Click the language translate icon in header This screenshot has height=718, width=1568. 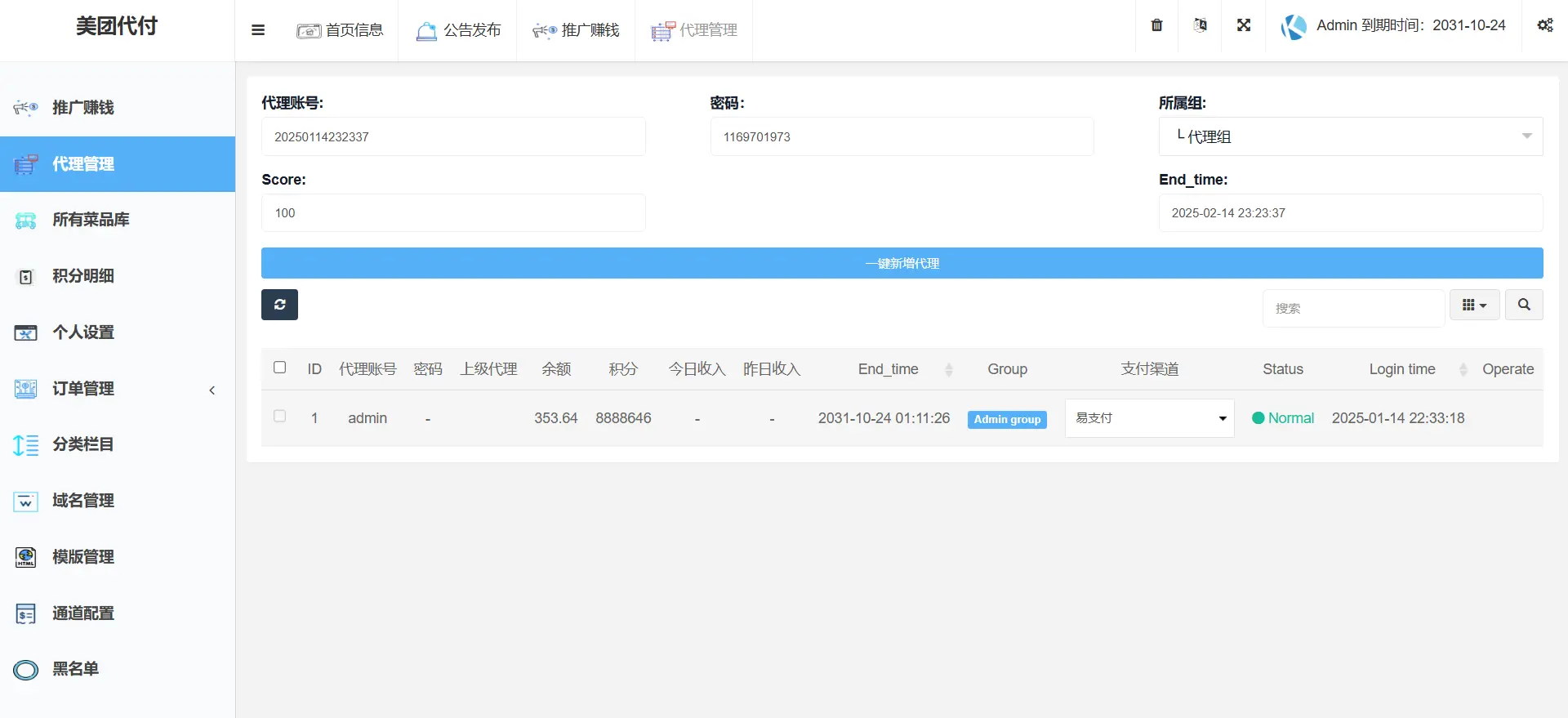(x=1200, y=25)
